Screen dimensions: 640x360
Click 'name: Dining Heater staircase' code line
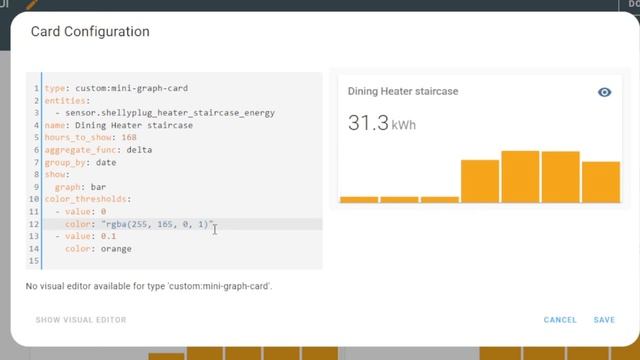(119, 125)
